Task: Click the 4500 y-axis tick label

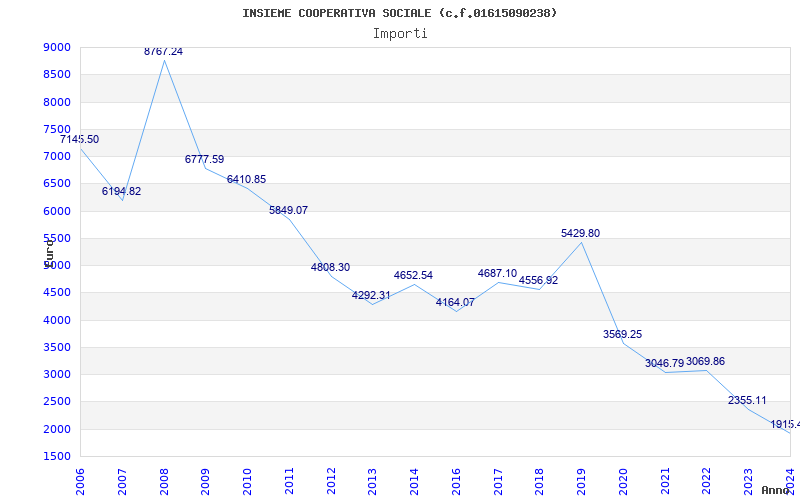Action: [58, 292]
